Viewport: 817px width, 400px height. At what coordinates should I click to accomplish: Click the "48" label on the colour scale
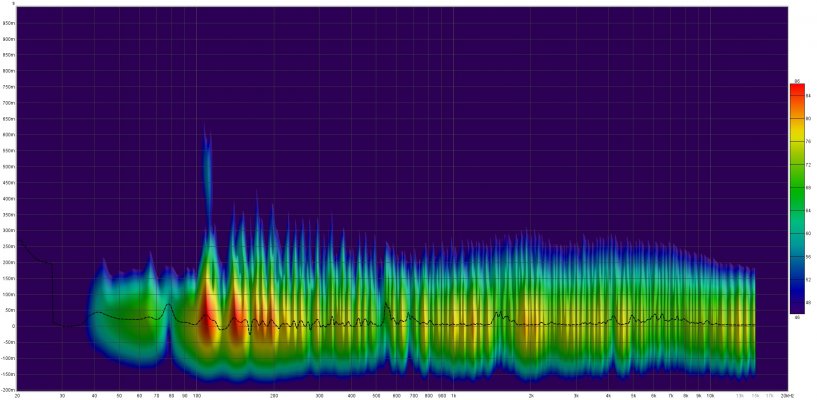pyautogui.click(x=809, y=302)
